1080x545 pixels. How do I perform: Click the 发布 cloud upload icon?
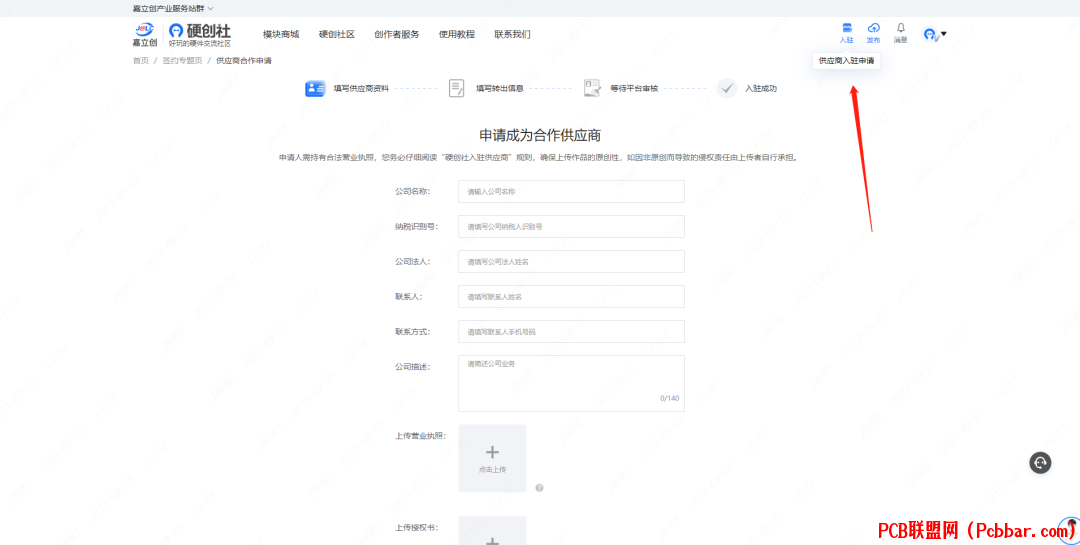click(x=874, y=28)
